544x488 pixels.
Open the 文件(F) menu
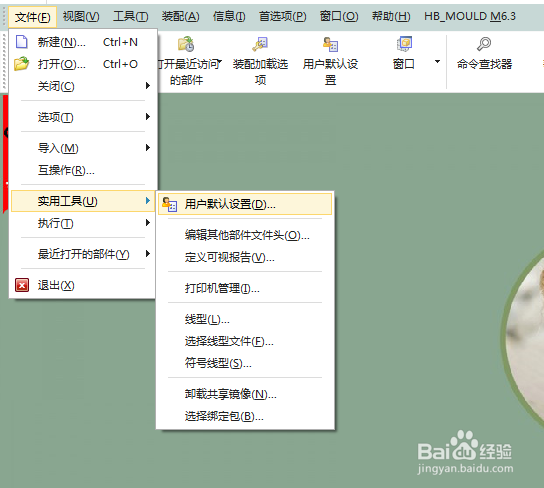click(33, 16)
